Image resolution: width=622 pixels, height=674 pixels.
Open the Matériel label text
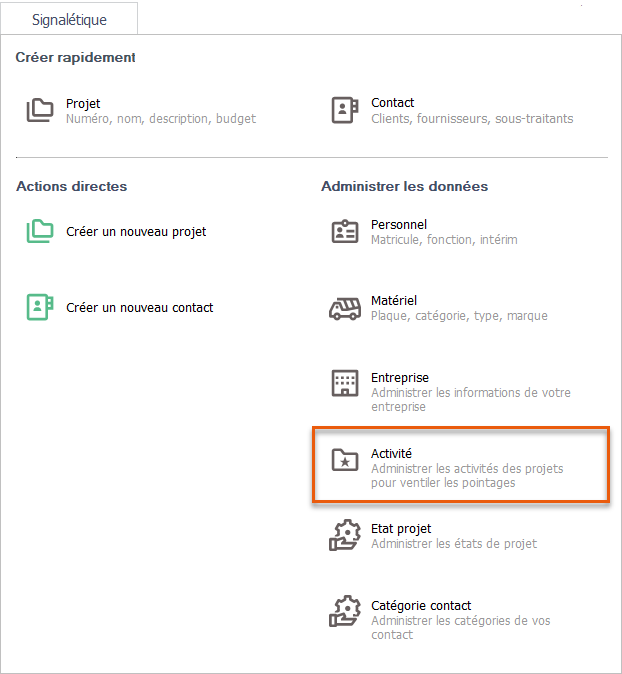click(x=394, y=301)
